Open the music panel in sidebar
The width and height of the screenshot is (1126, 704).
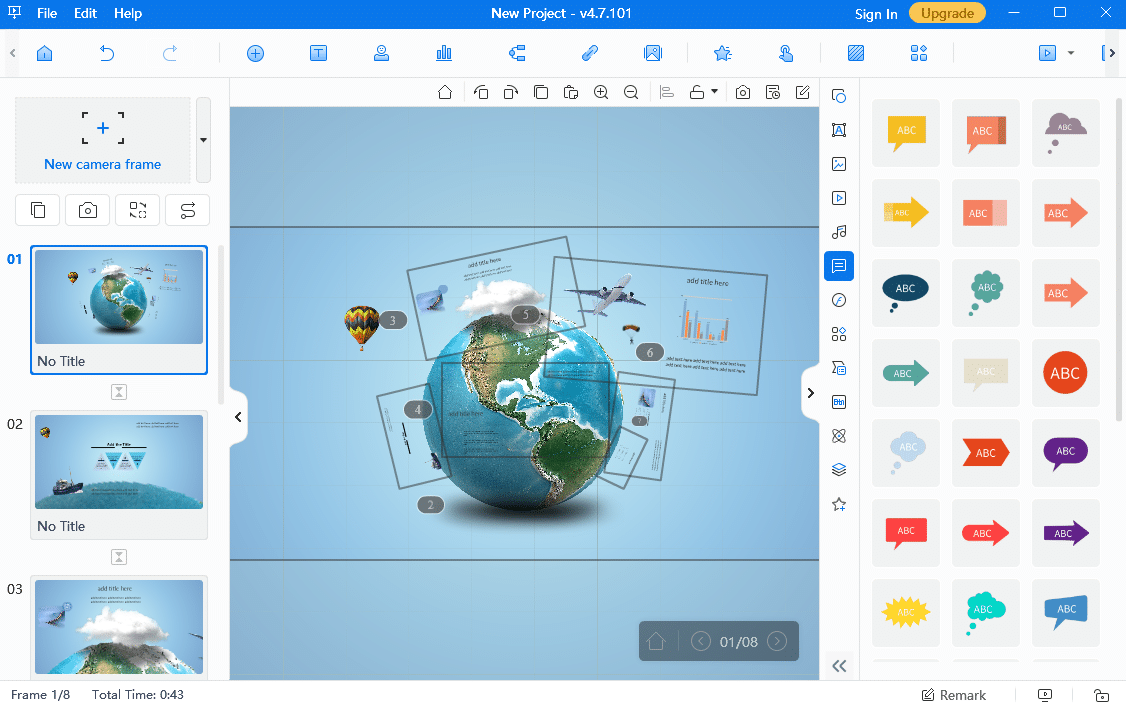coord(839,232)
